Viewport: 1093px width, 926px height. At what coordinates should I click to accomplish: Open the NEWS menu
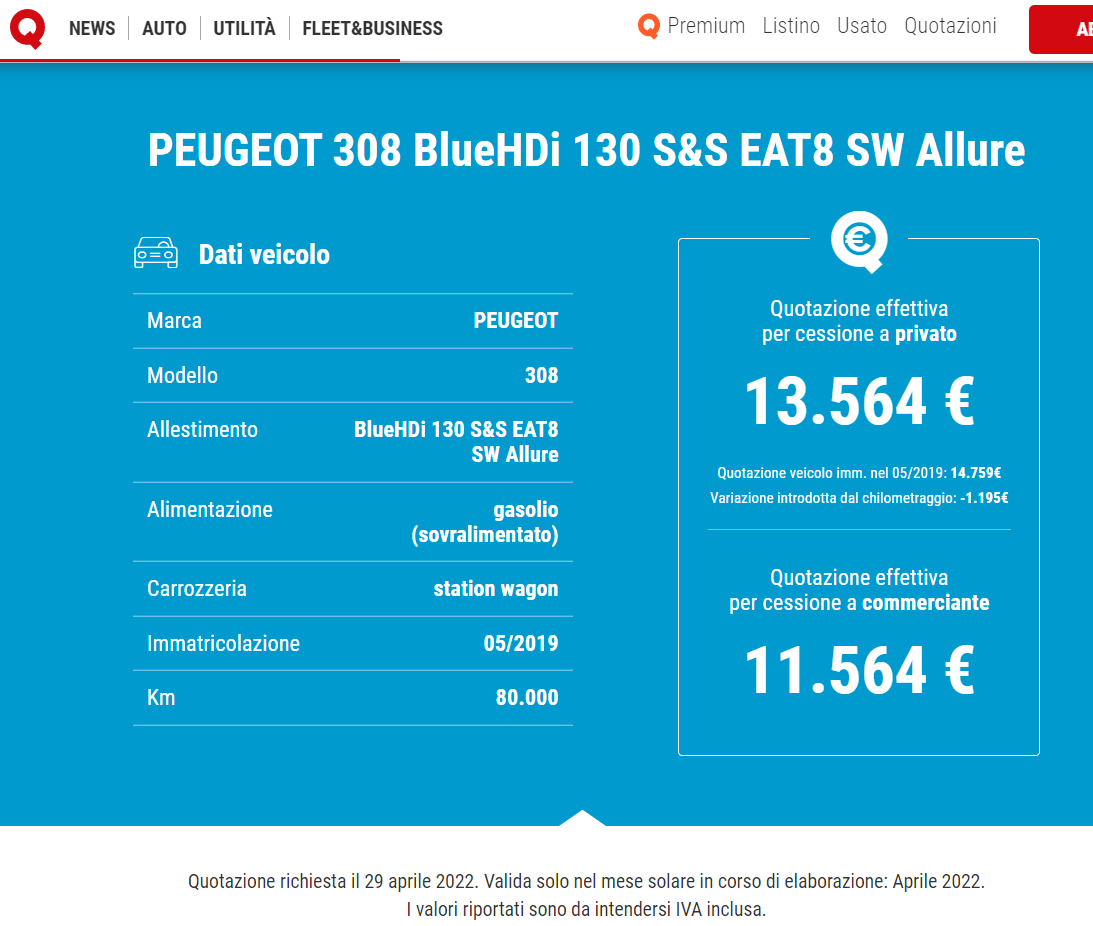coord(92,28)
